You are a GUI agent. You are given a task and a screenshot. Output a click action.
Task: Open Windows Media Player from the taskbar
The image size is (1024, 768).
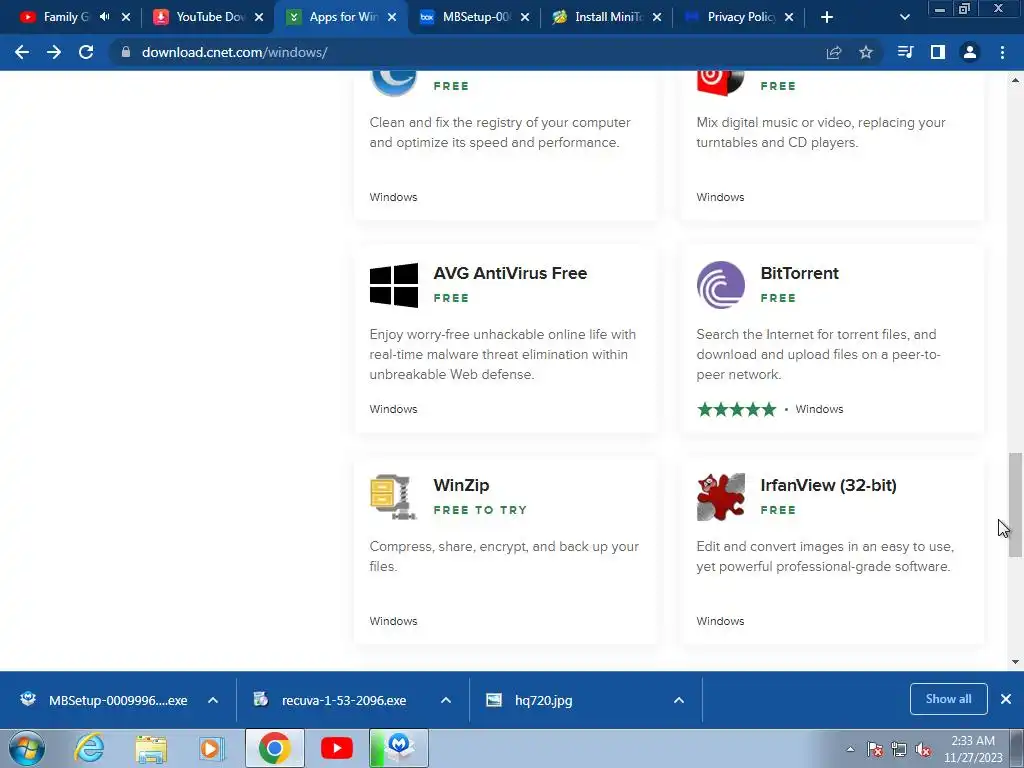211,748
